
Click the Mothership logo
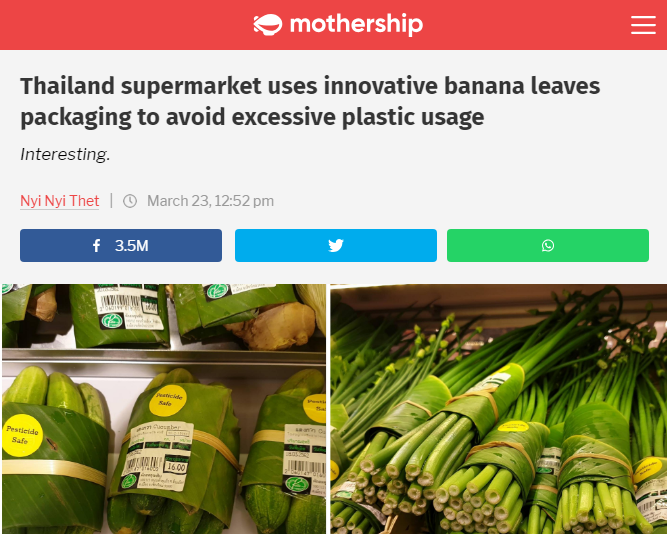[338, 24]
